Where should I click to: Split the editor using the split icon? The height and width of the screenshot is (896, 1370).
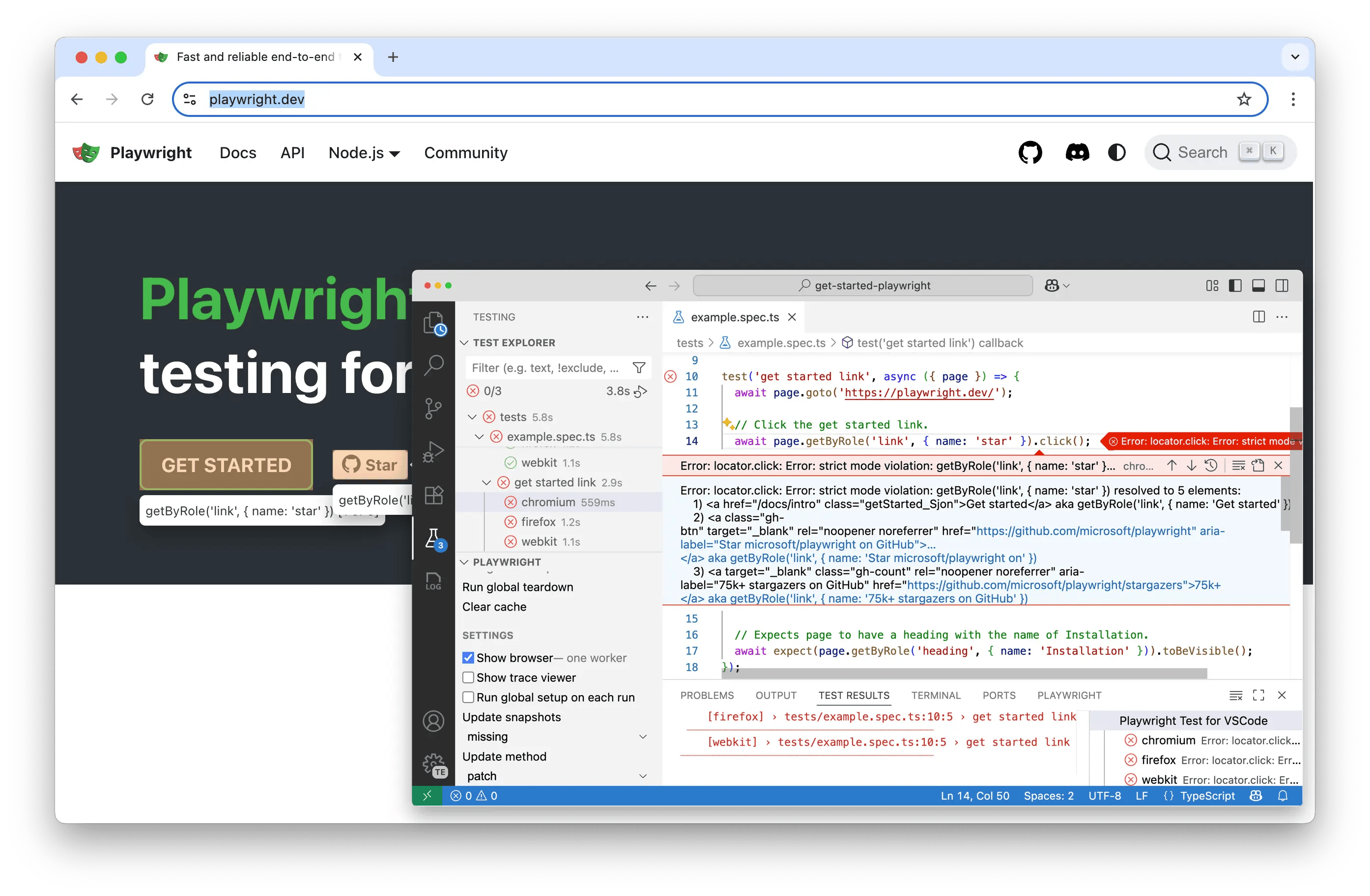point(1258,317)
